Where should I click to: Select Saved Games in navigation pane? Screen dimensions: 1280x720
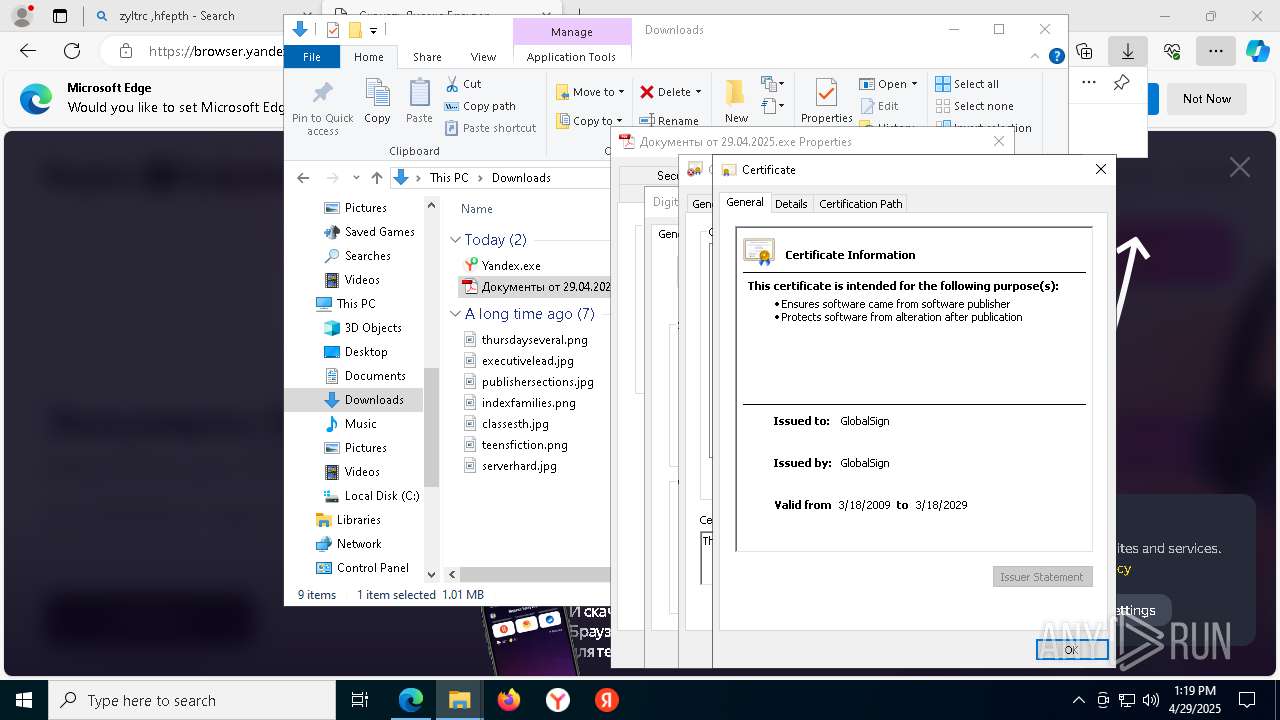(x=369, y=231)
